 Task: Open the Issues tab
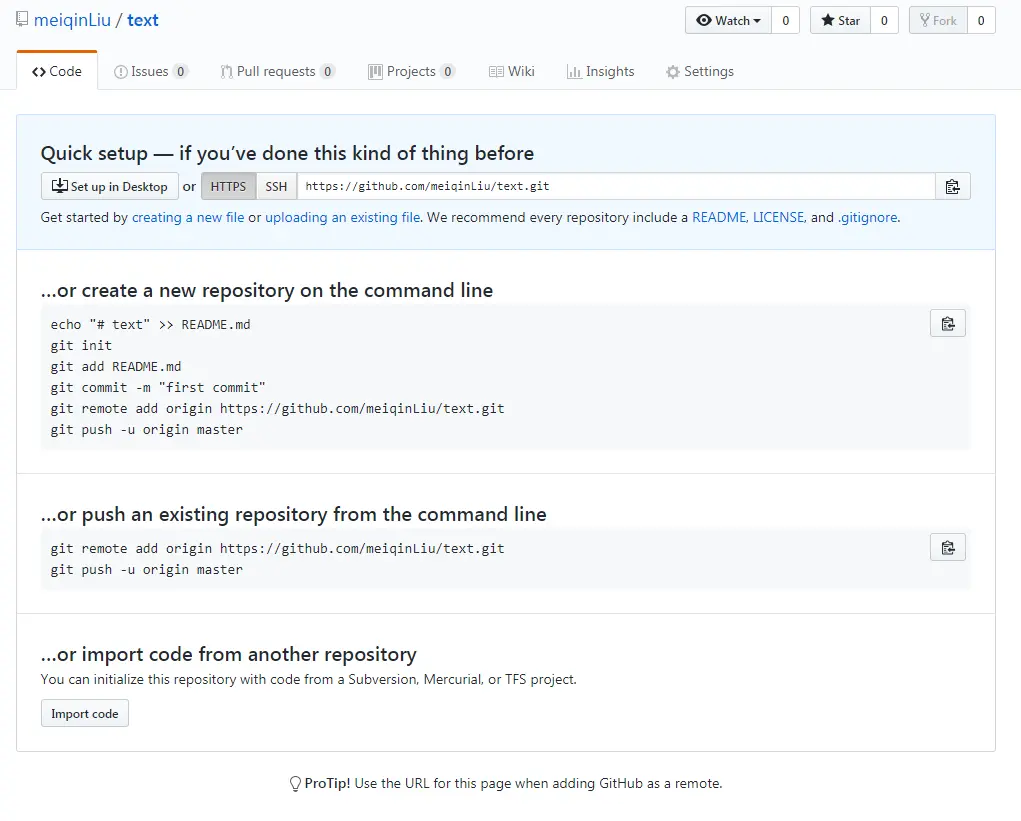coord(150,71)
